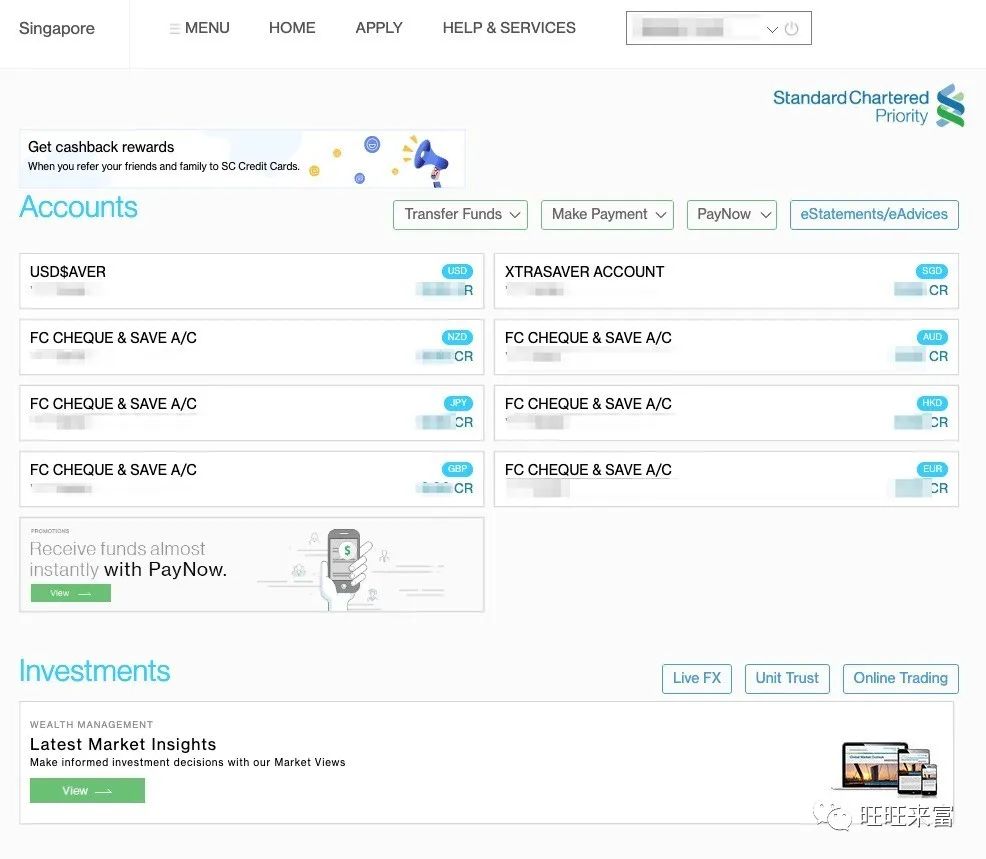The image size is (986, 859).
Task: Open HELP & SERVICES
Action: tap(509, 28)
